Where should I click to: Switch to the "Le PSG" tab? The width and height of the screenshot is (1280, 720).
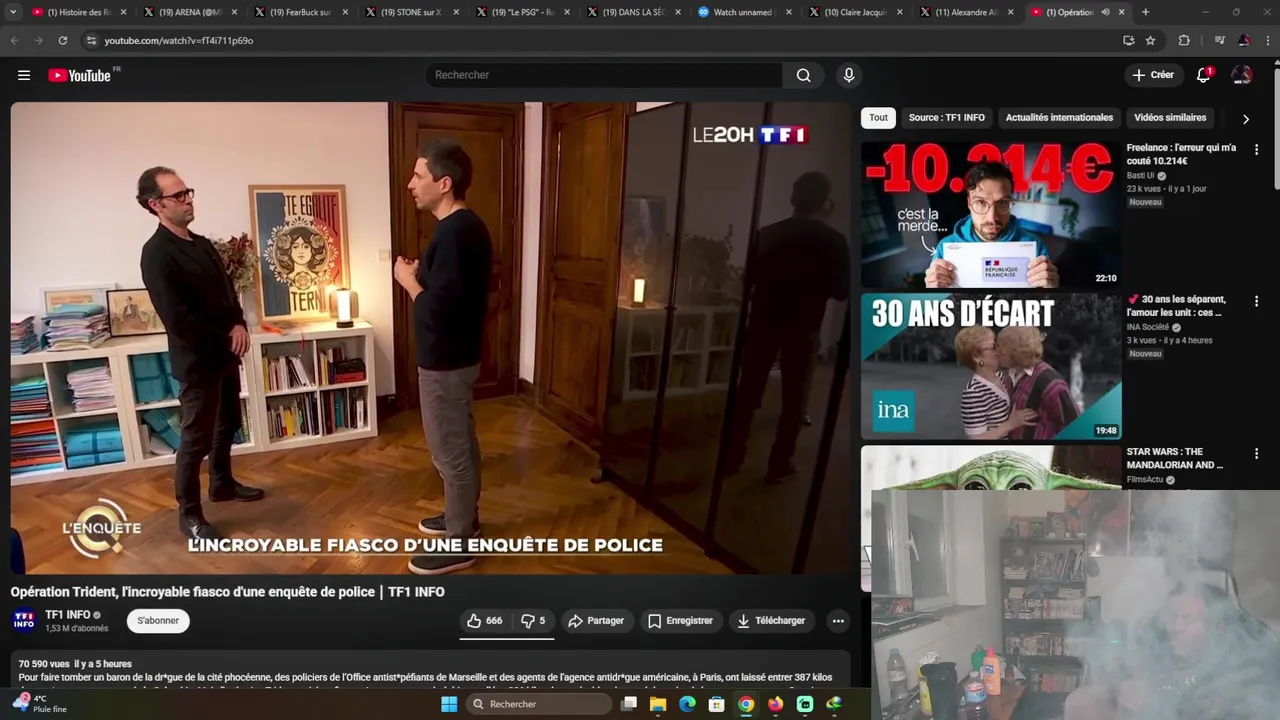(x=522, y=12)
